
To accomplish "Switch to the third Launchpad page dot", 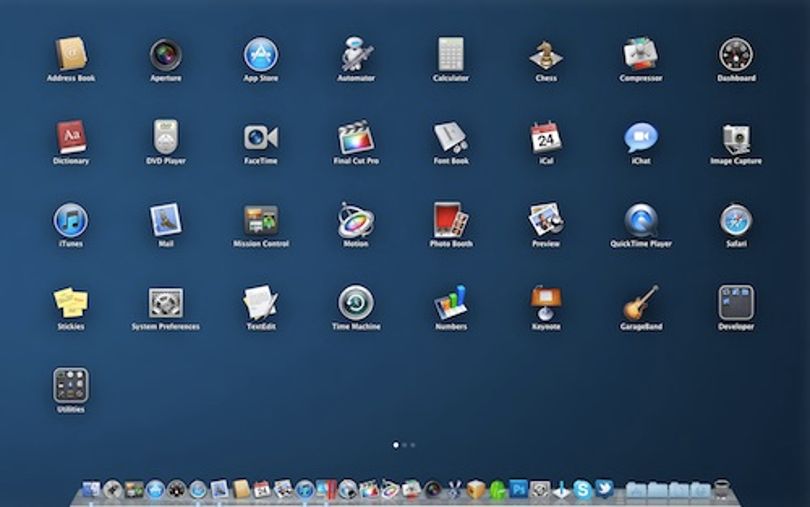I will tap(413, 444).
